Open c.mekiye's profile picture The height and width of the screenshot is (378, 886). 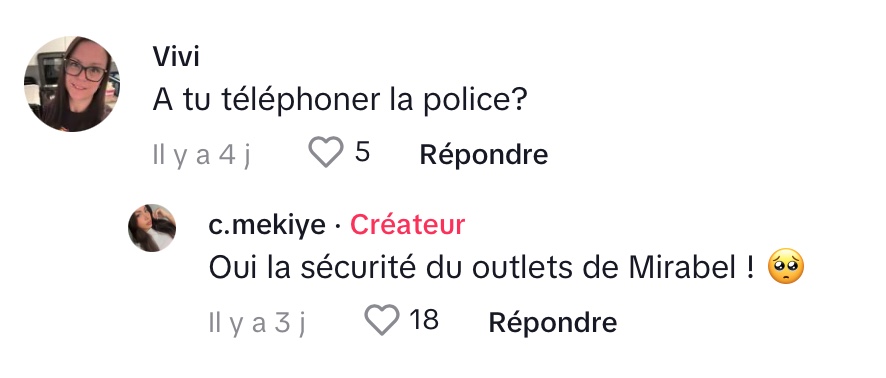click(152, 228)
